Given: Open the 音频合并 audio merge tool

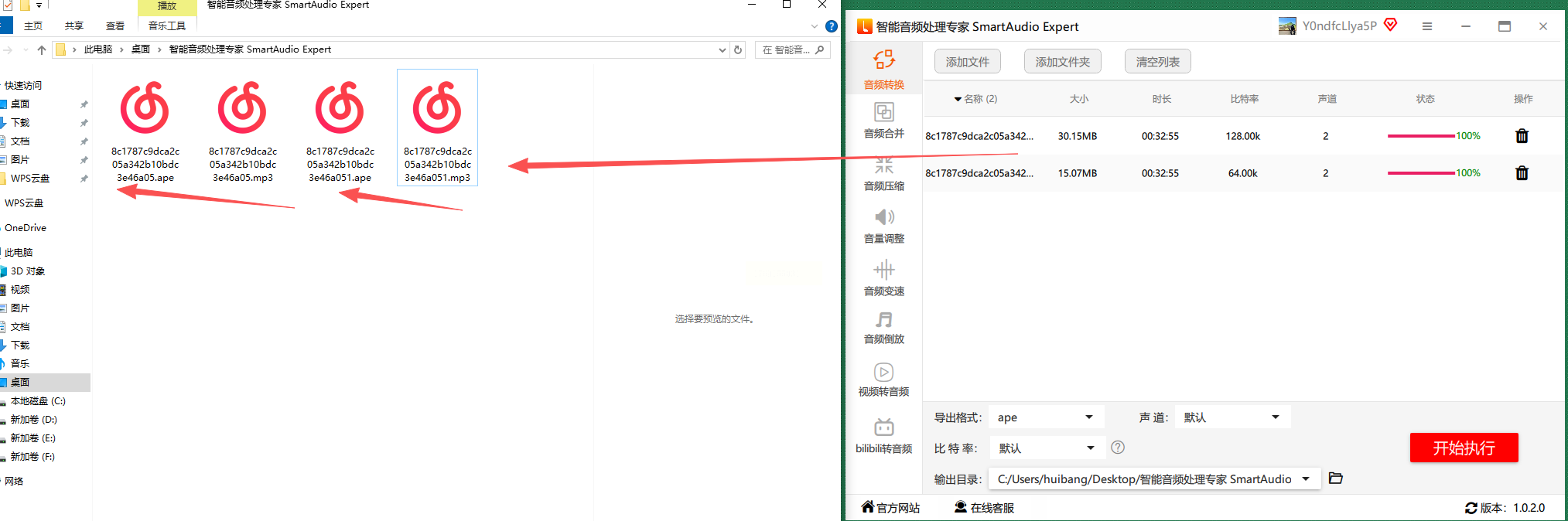Looking at the screenshot, I should 883,120.
